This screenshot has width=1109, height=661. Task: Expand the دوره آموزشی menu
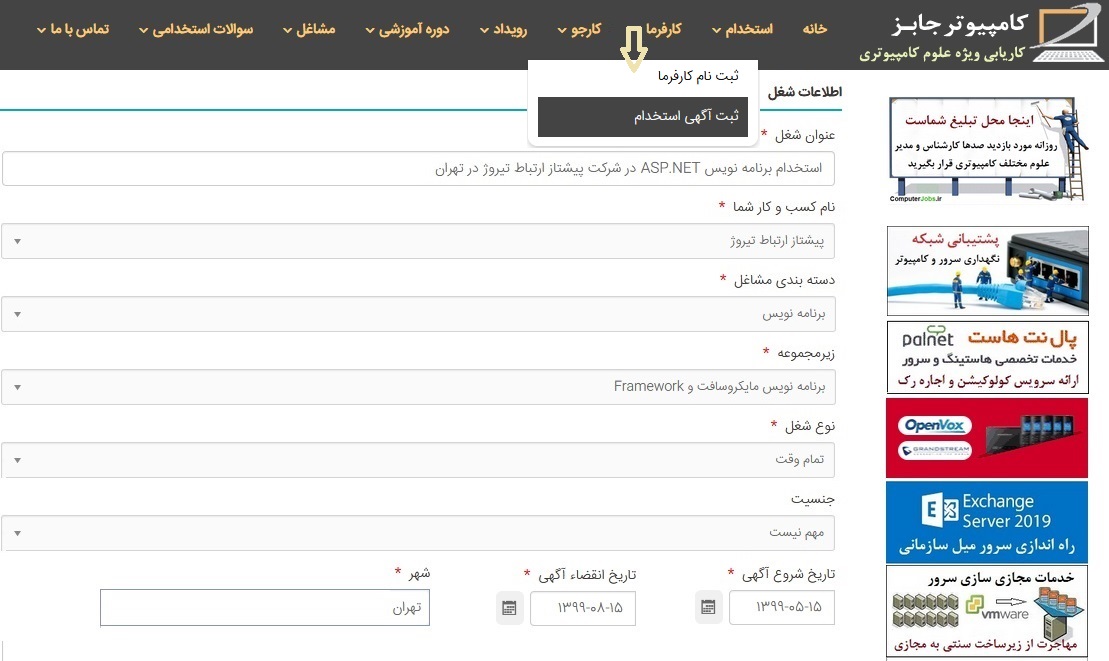(407, 29)
